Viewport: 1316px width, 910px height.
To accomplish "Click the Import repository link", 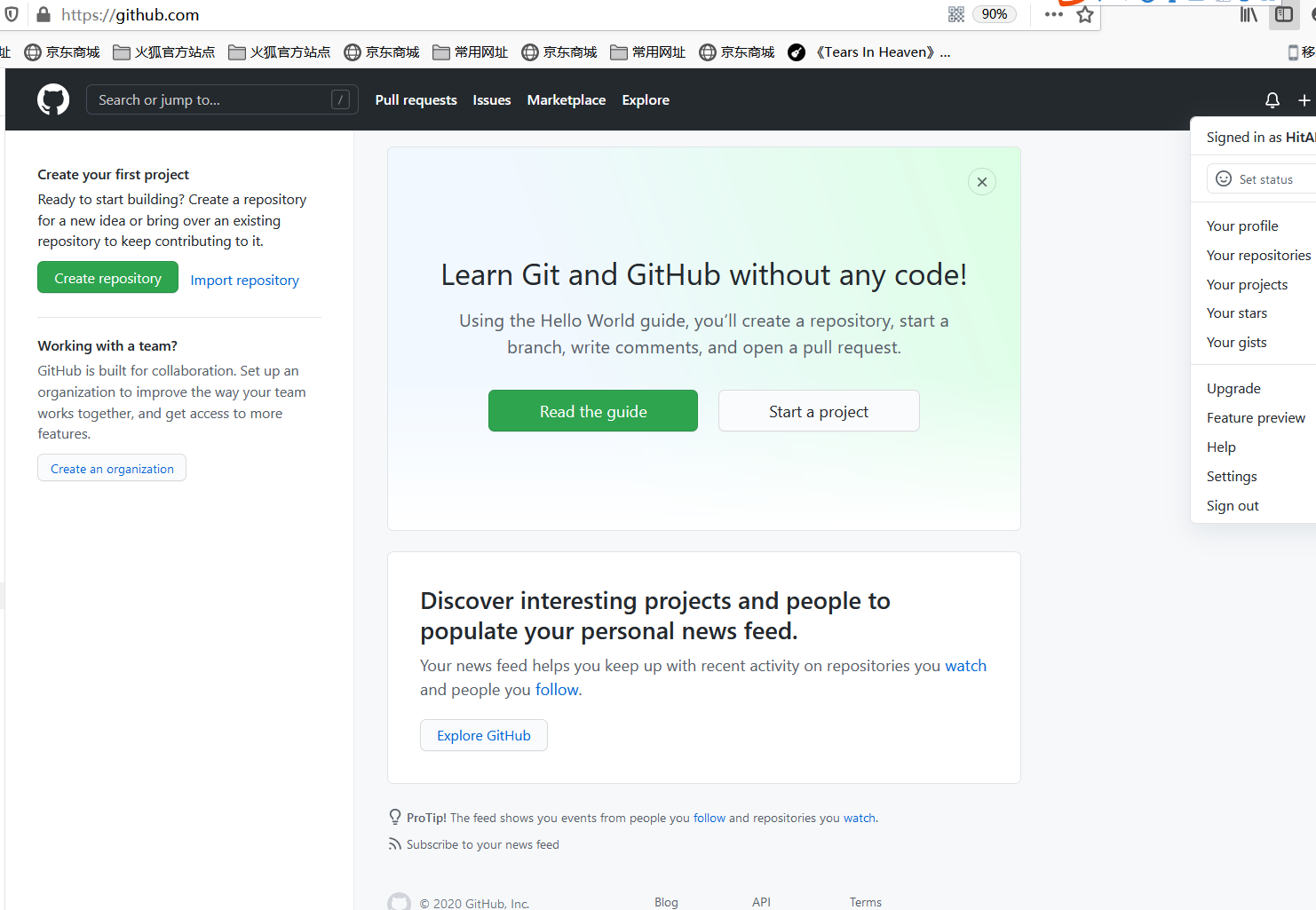I will pyautogui.click(x=244, y=280).
